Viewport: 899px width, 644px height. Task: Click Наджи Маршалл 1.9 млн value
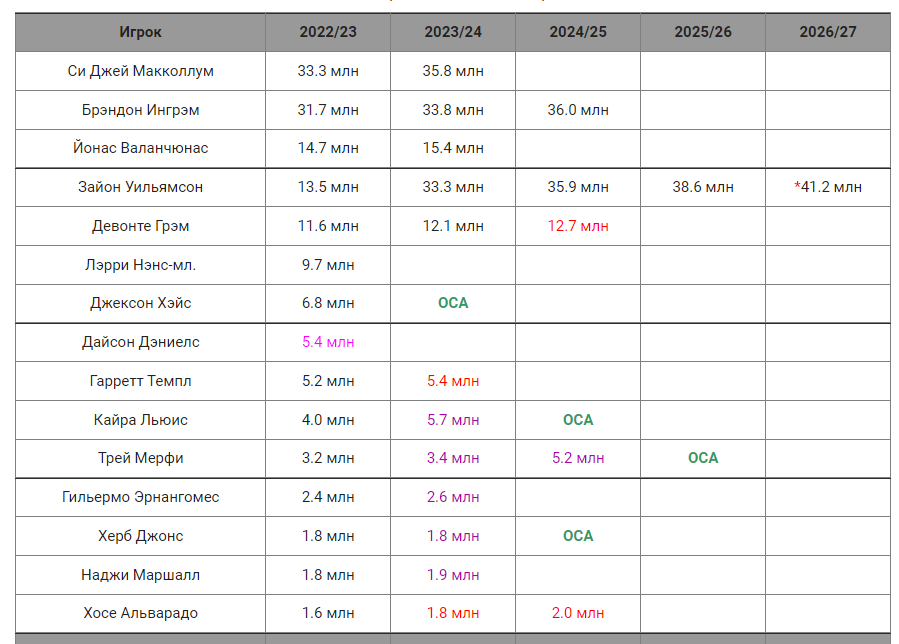click(x=453, y=575)
